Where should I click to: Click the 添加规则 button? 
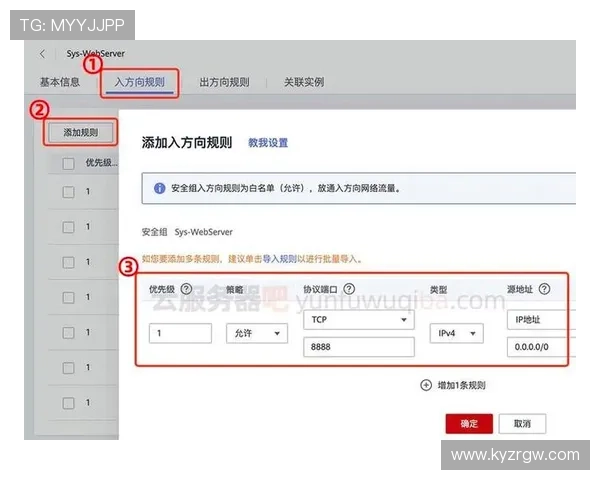click(81, 132)
